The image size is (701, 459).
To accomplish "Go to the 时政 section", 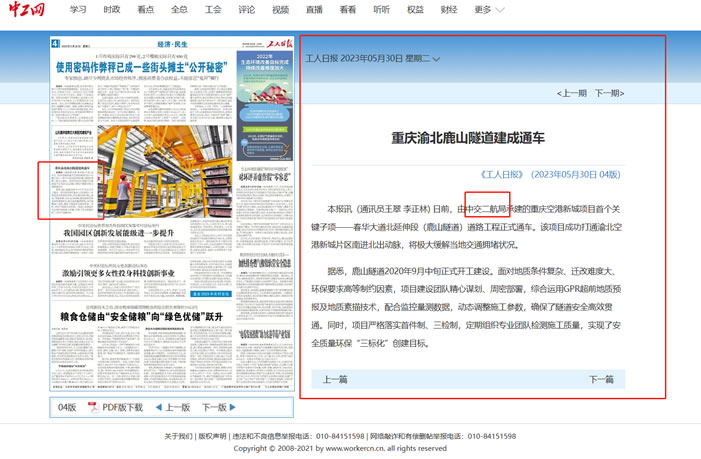I will coord(112,10).
